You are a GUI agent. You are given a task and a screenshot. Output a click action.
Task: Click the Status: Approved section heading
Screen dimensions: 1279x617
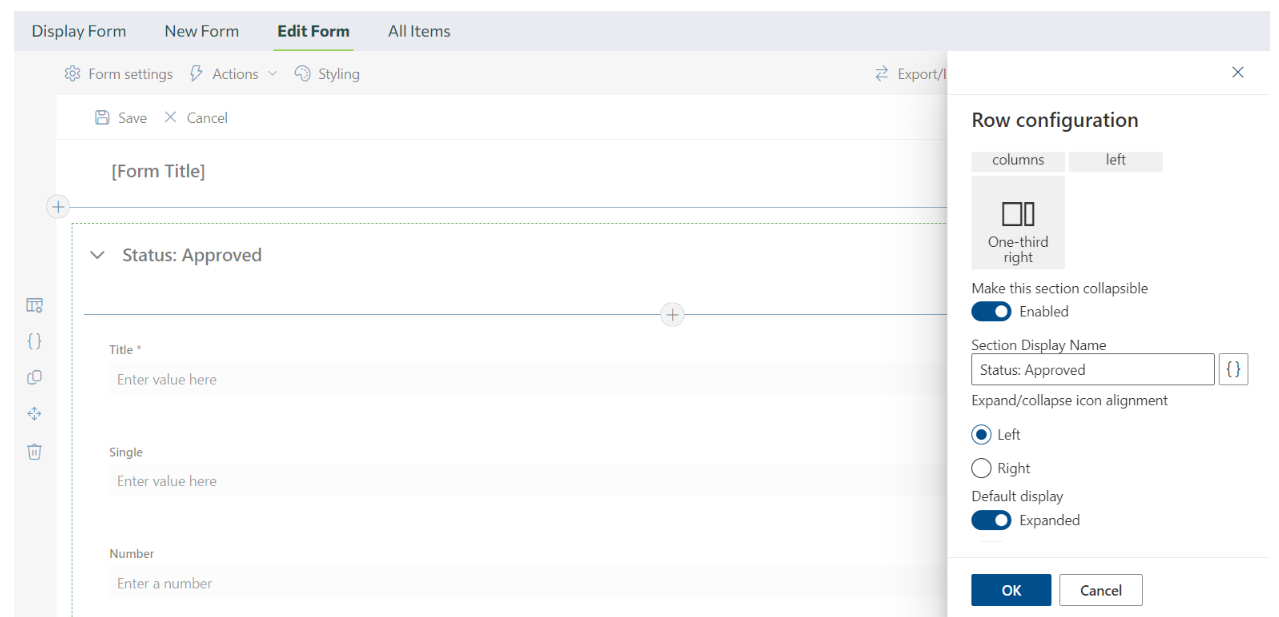(192, 255)
